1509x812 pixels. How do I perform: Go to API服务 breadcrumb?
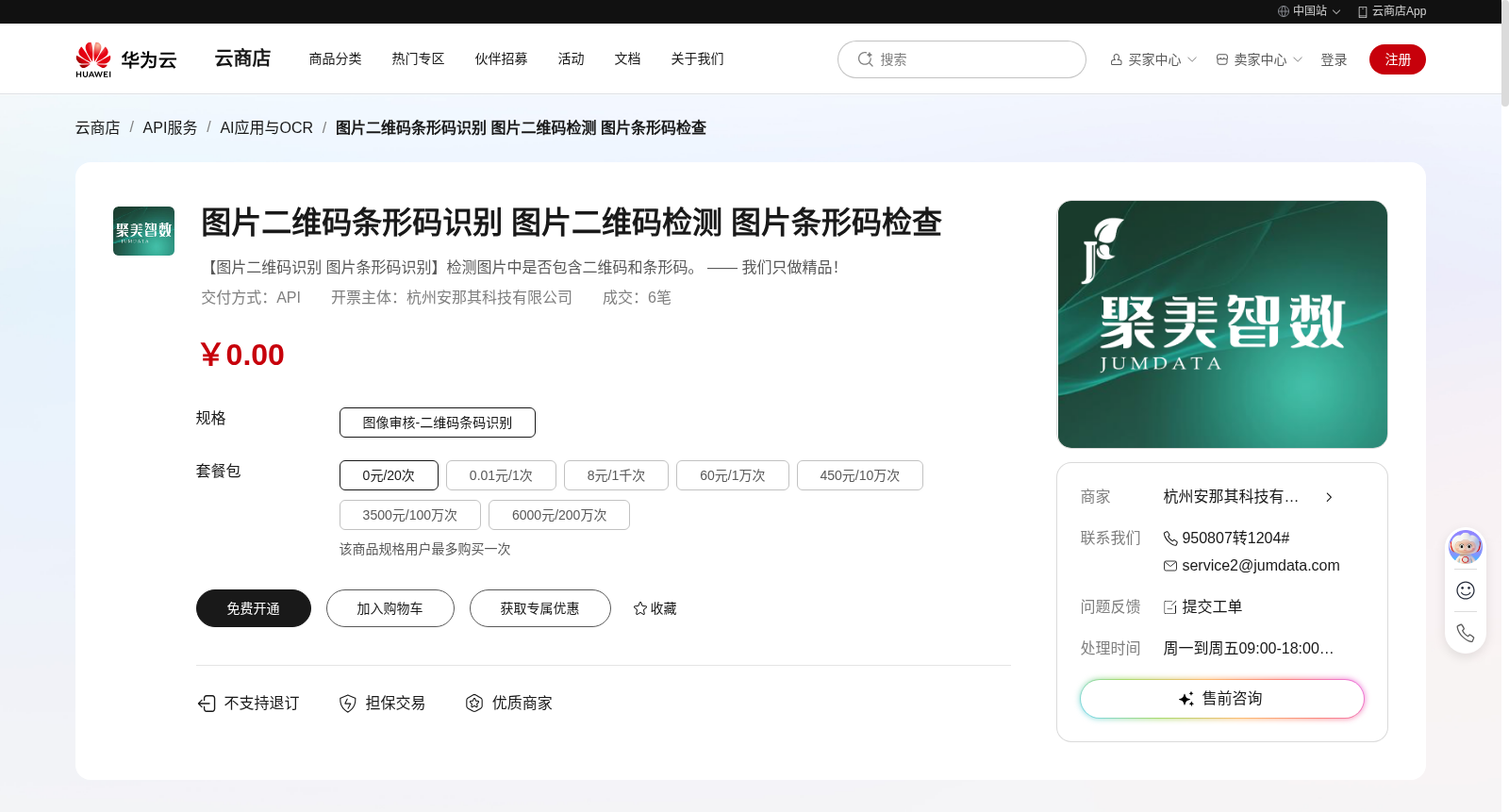coord(170,127)
